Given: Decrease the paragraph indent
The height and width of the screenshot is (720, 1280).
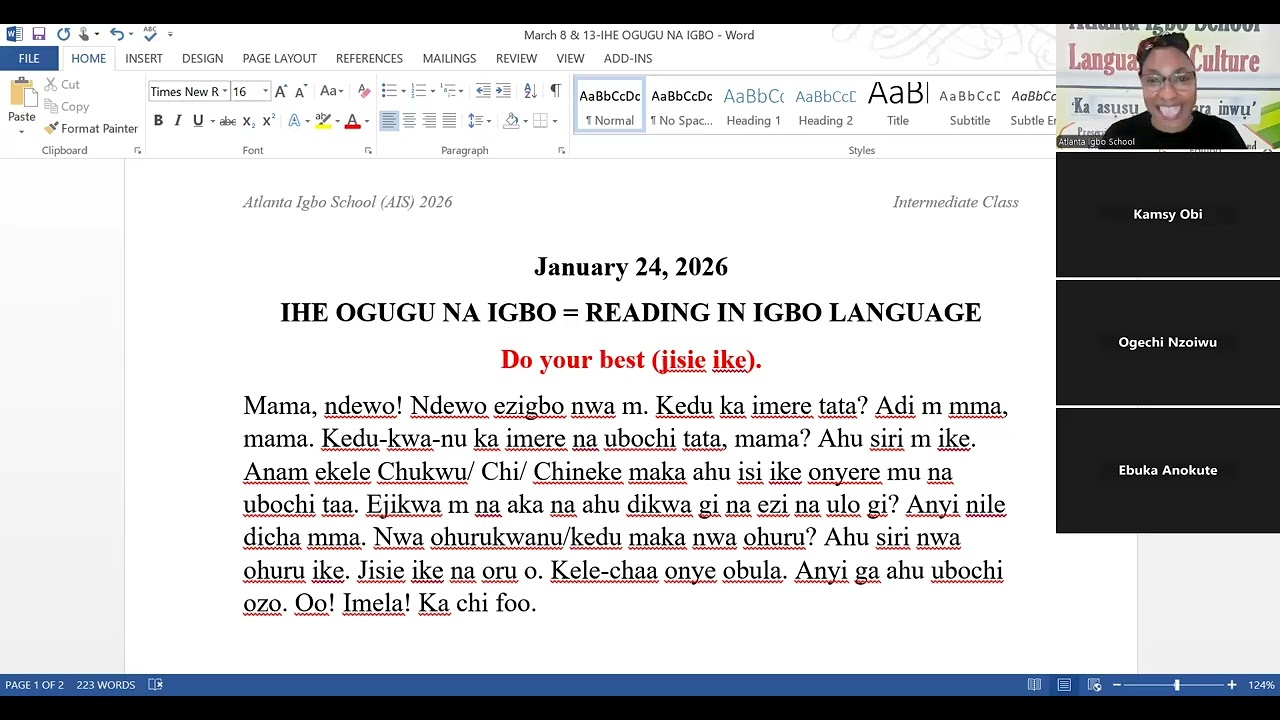Looking at the screenshot, I should click(483, 91).
